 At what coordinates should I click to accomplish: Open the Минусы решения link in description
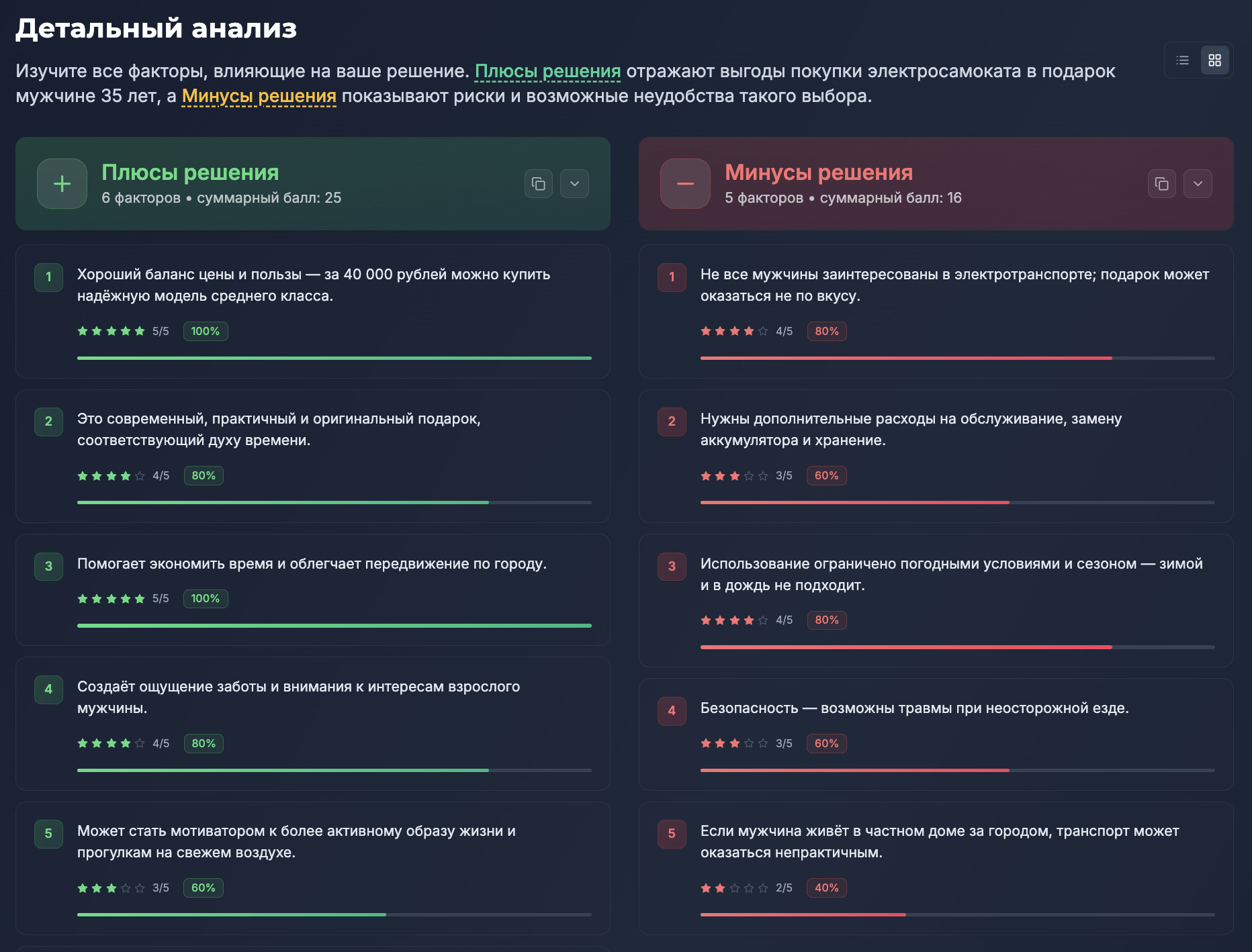[259, 96]
